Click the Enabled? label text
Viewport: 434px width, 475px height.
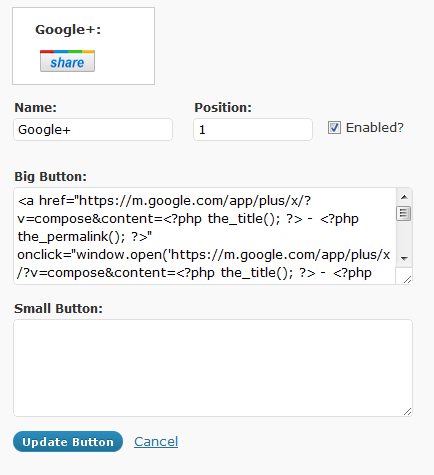coord(375,128)
